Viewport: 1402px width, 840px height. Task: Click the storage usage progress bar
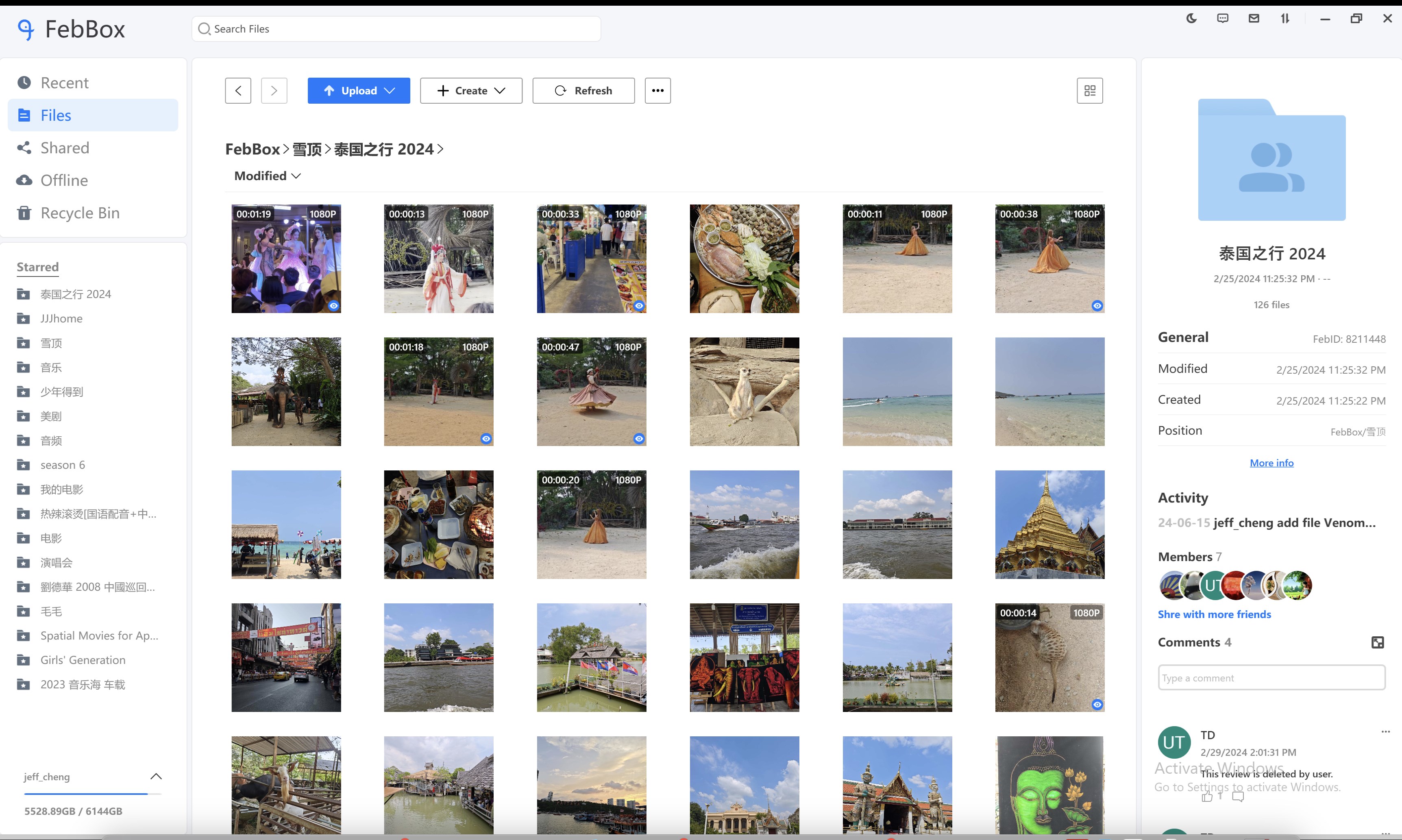pyautogui.click(x=92, y=794)
